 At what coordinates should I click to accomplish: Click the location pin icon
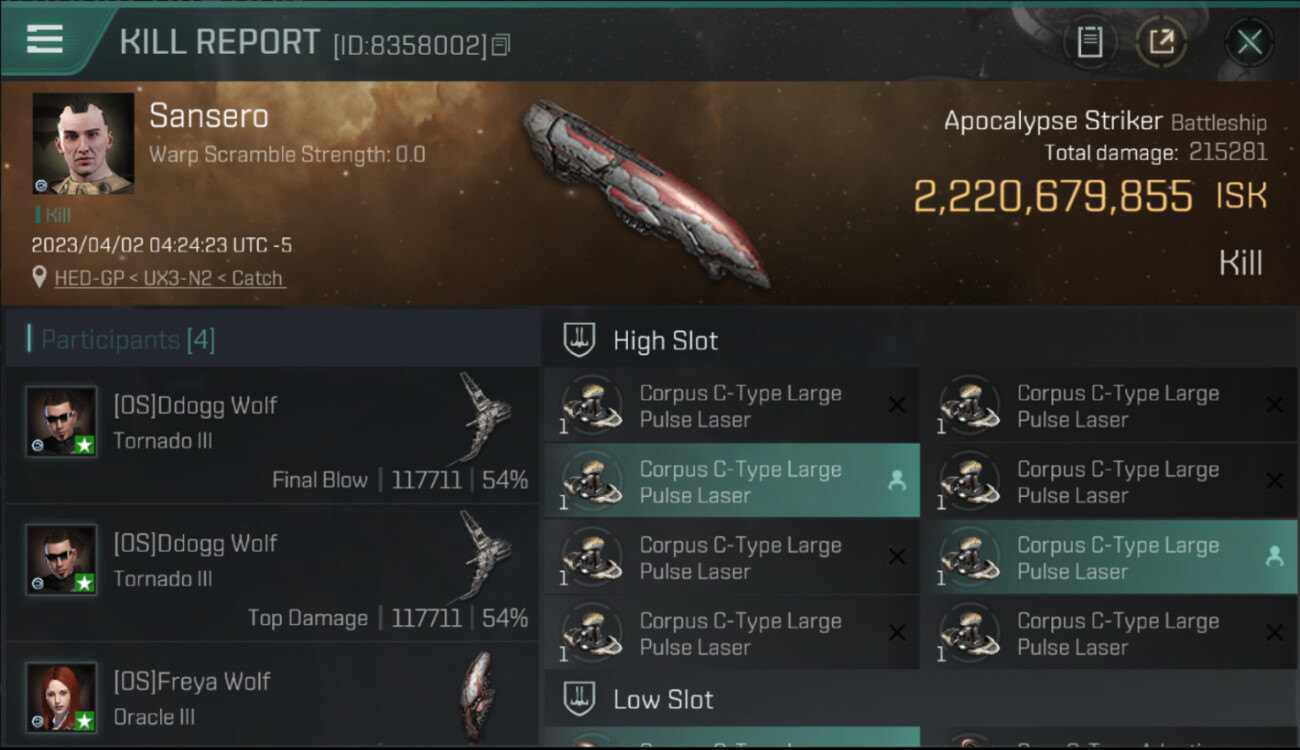39,278
